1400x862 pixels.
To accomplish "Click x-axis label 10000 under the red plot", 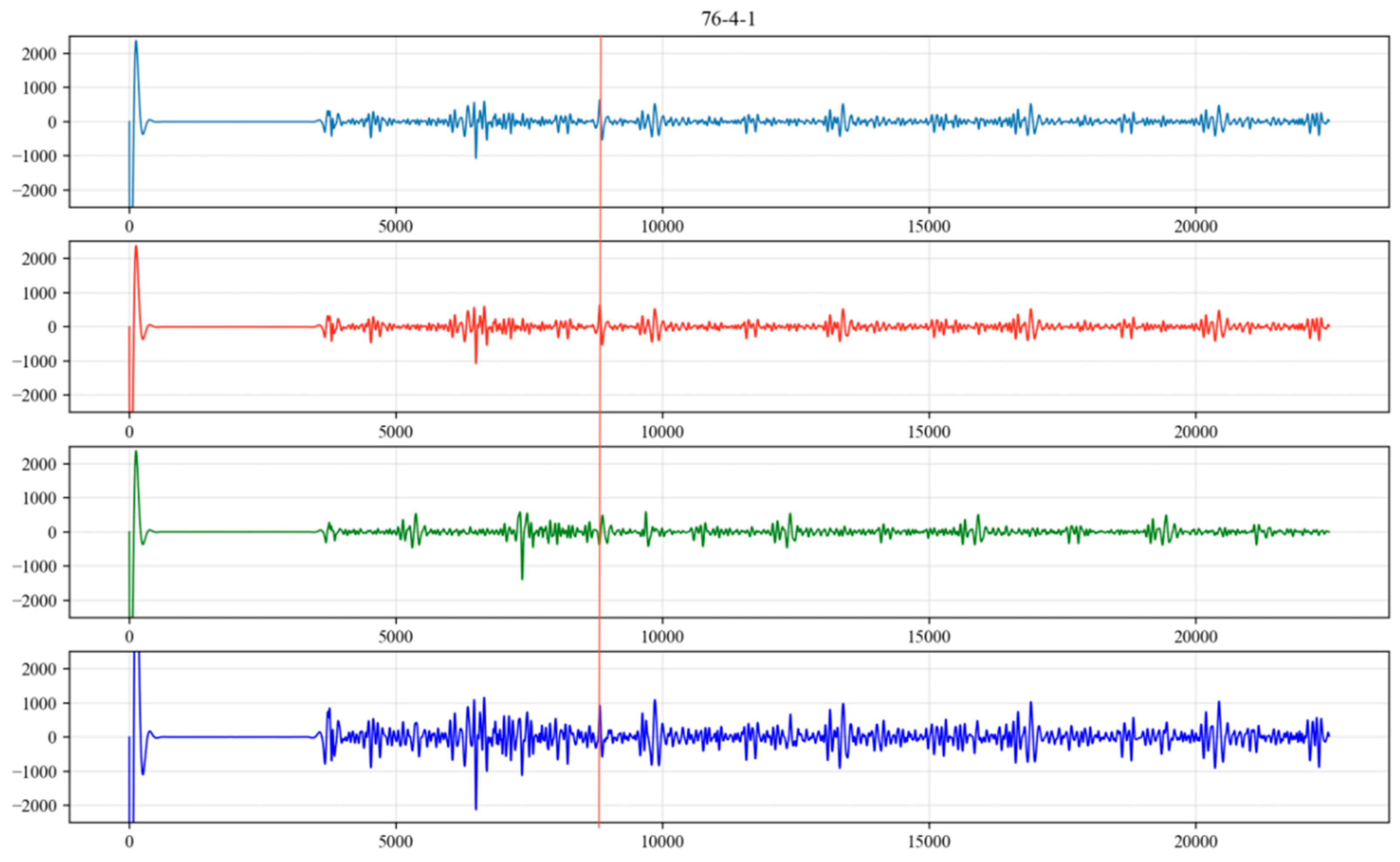I will tap(662, 432).
